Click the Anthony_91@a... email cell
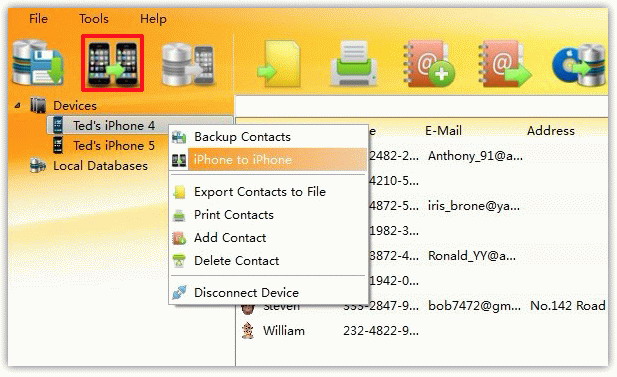Image resolution: width=617 pixels, height=377 pixels. [475, 156]
